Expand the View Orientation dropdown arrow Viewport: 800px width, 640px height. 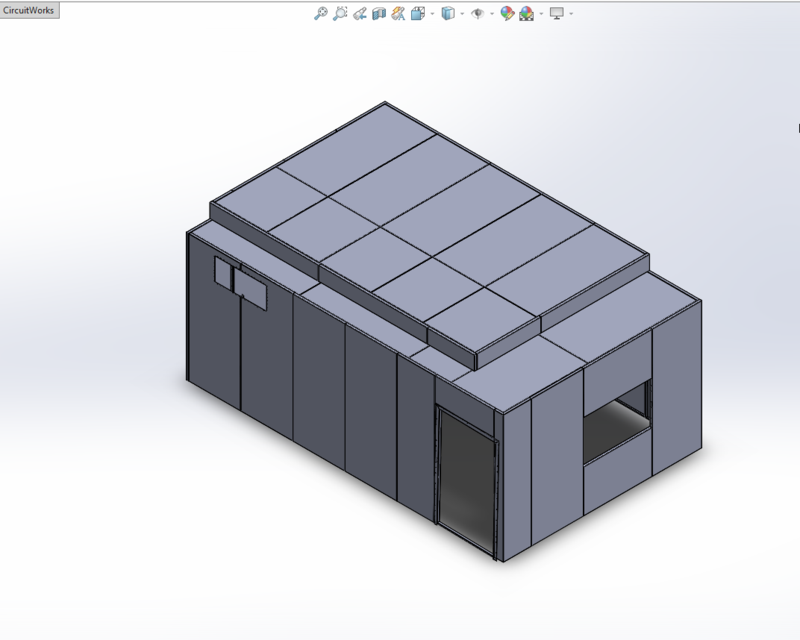pyautogui.click(x=431, y=15)
